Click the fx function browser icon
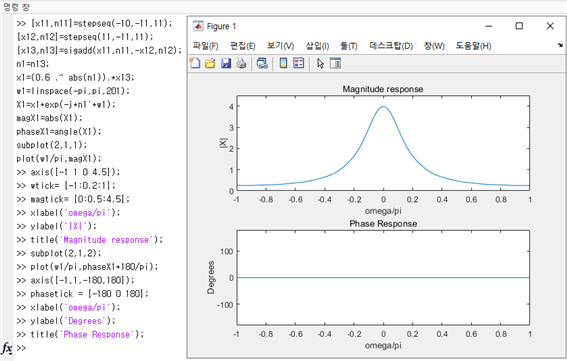Image resolution: width=567 pixels, height=361 pixels. [x=7, y=348]
